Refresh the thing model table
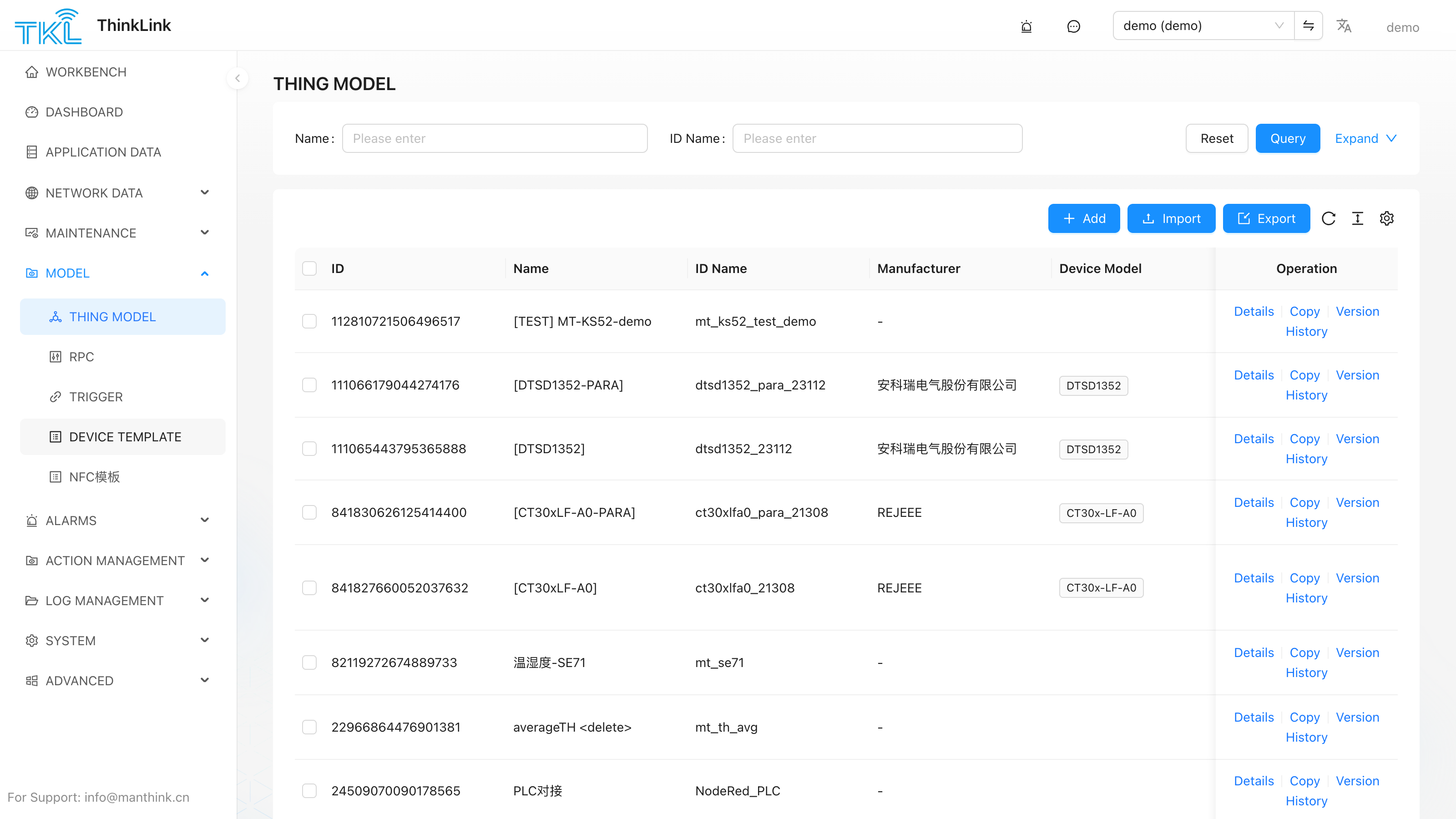Screen dimensions: 1456x819 [1329, 218]
